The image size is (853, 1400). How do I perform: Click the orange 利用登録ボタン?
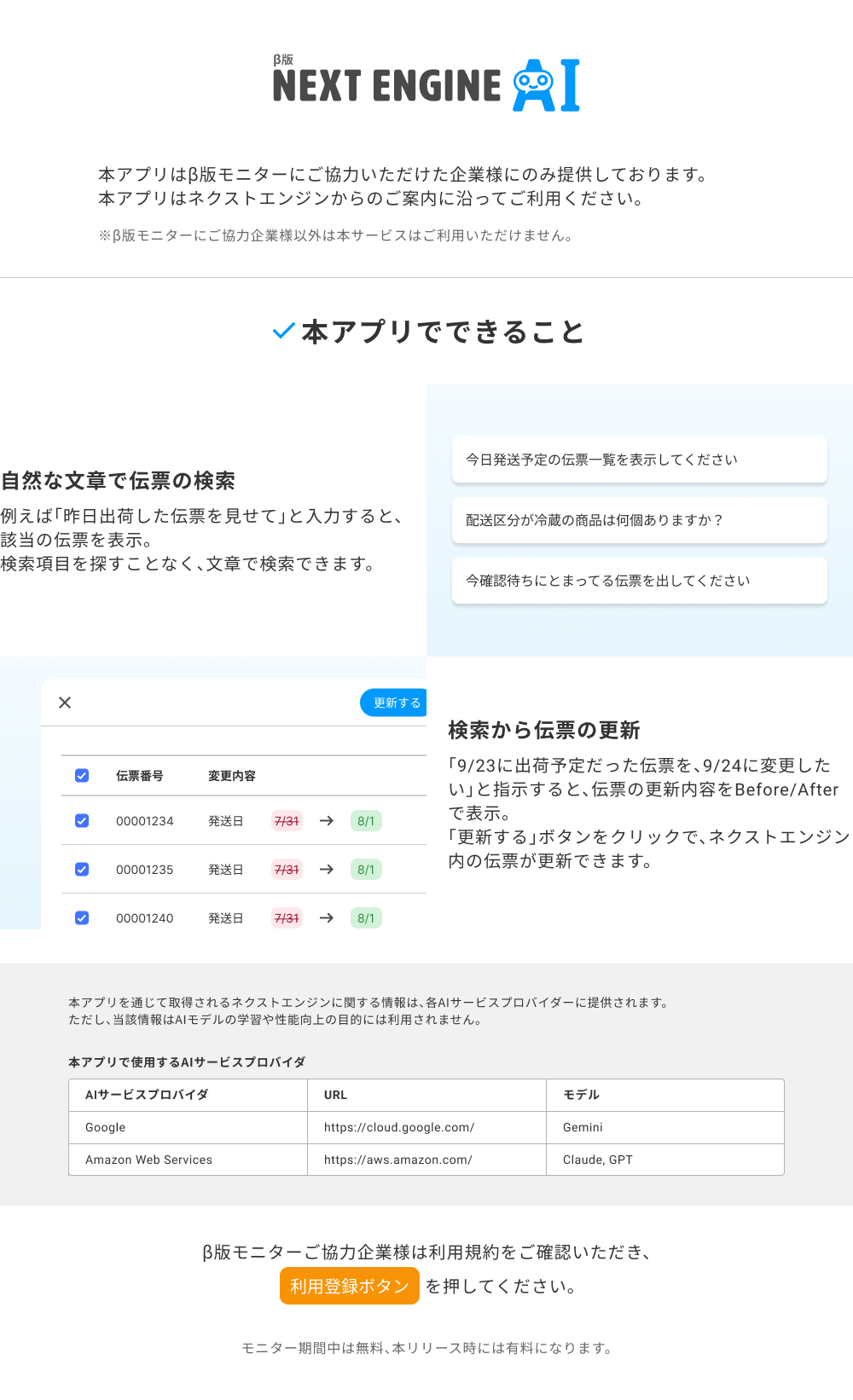[x=350, y=1286]
